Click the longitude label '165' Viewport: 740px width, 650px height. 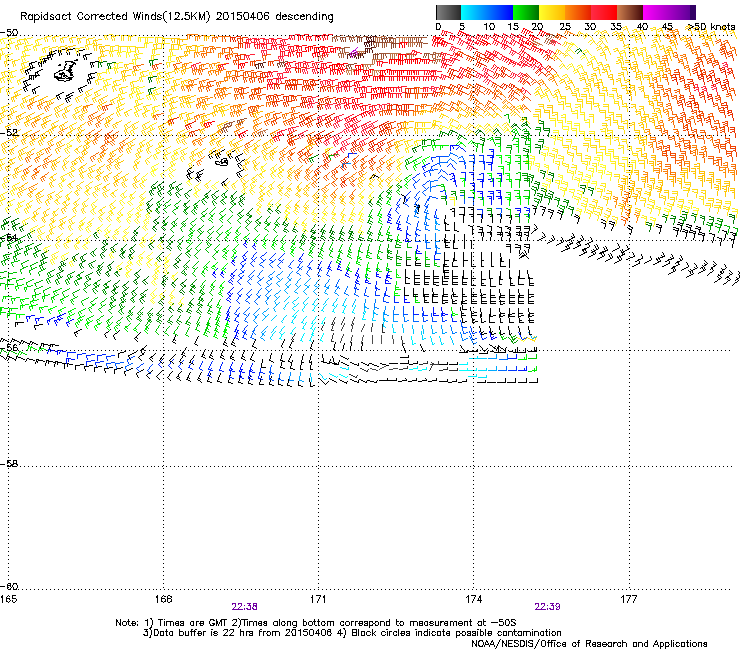(8, 599)
